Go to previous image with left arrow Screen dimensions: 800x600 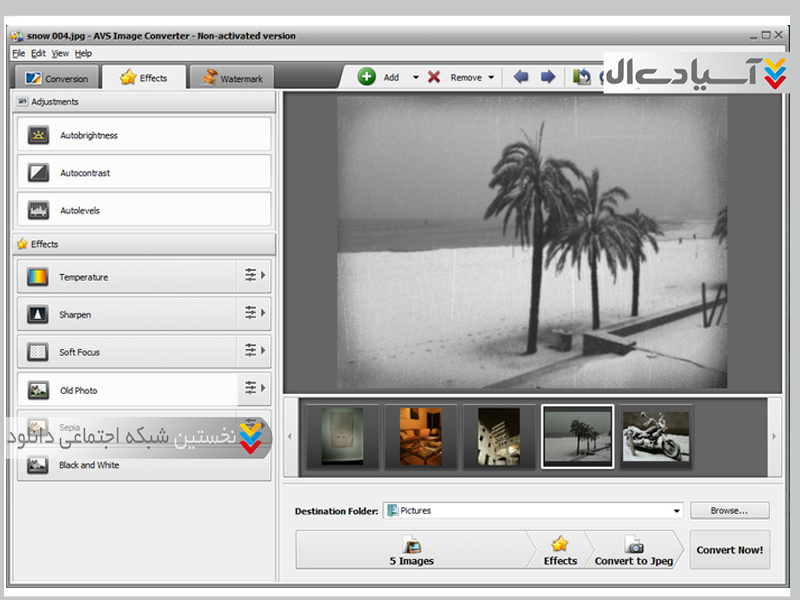[x=521, y=77]
